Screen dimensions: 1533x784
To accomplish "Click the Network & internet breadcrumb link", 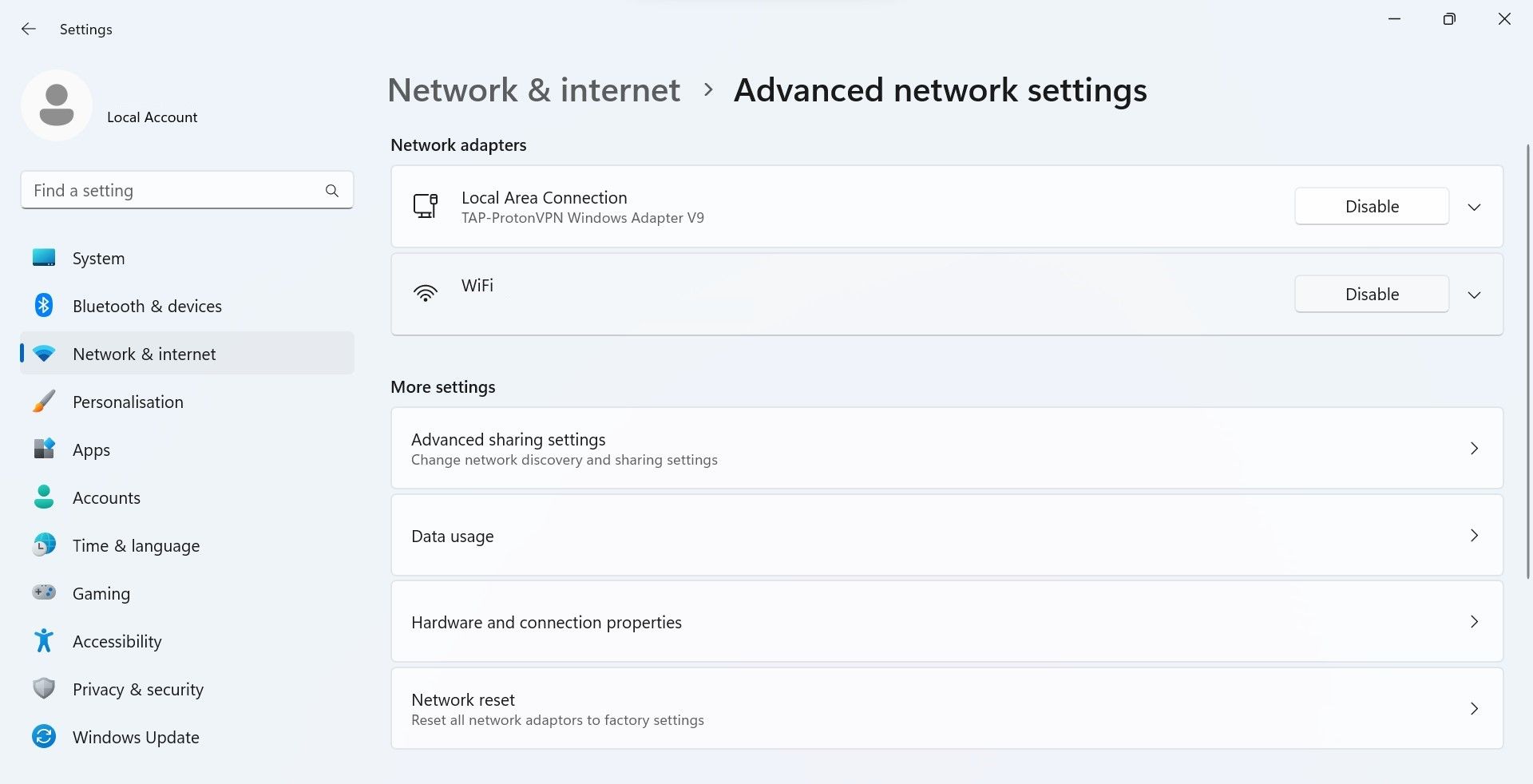I will coord(533,90).
